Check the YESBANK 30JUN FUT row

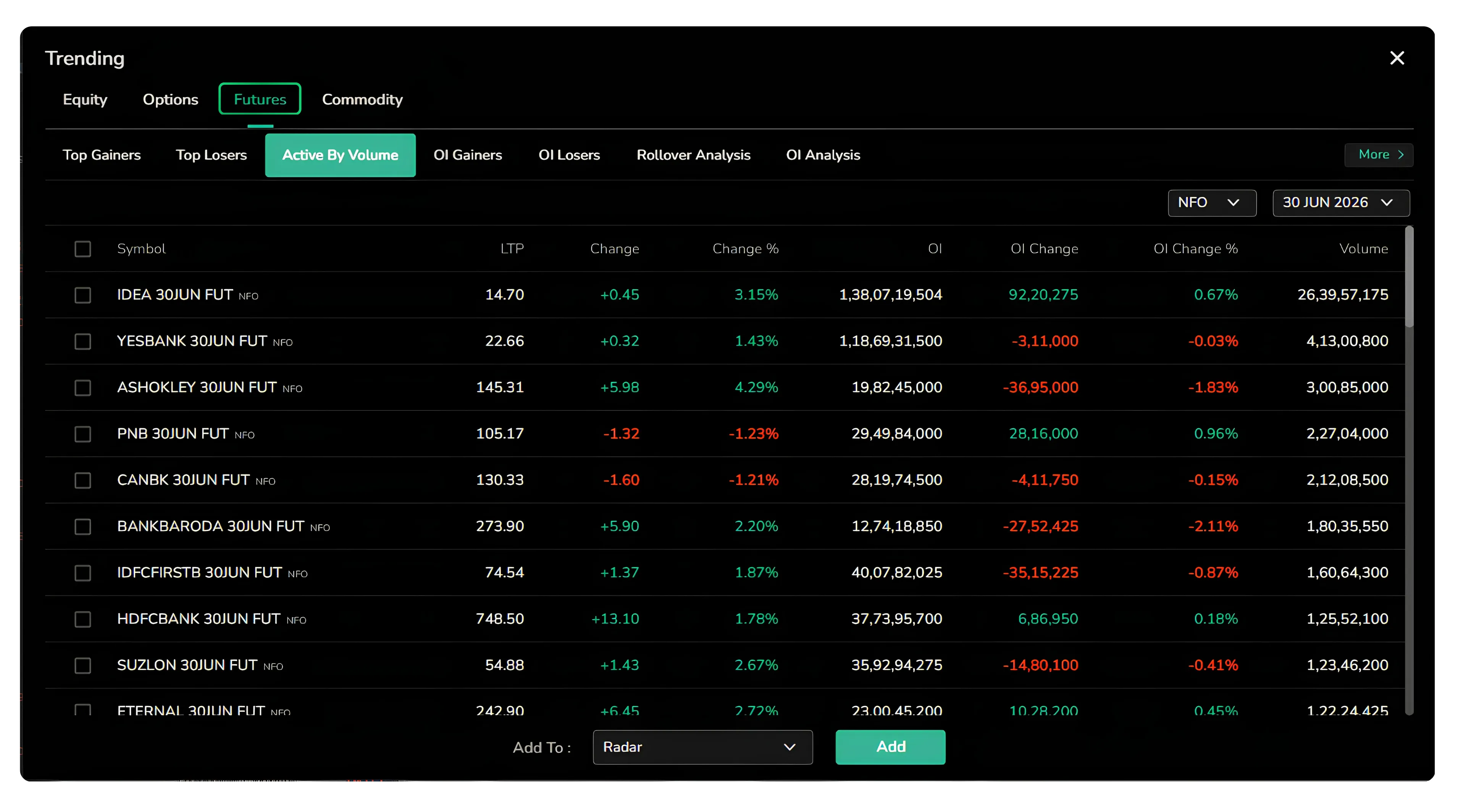coord(82,341)
